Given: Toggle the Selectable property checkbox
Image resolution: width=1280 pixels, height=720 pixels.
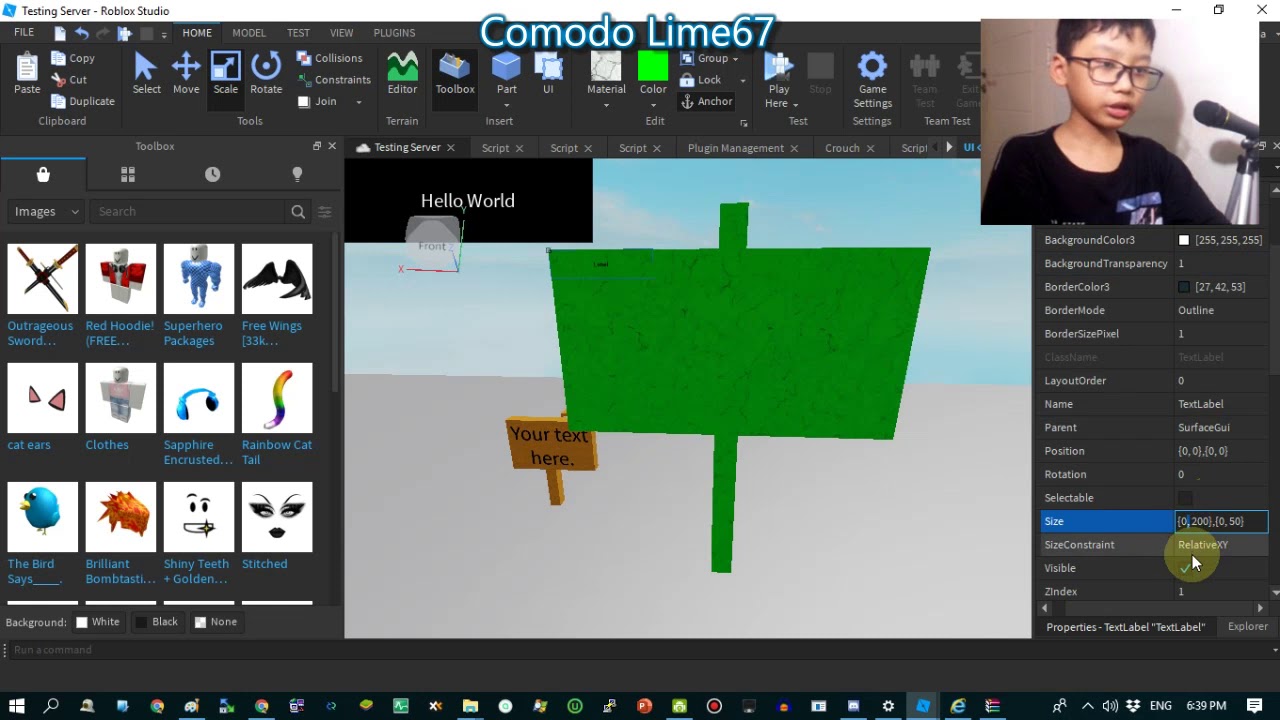Looking at the screenshot, I should click(1185, 498).
